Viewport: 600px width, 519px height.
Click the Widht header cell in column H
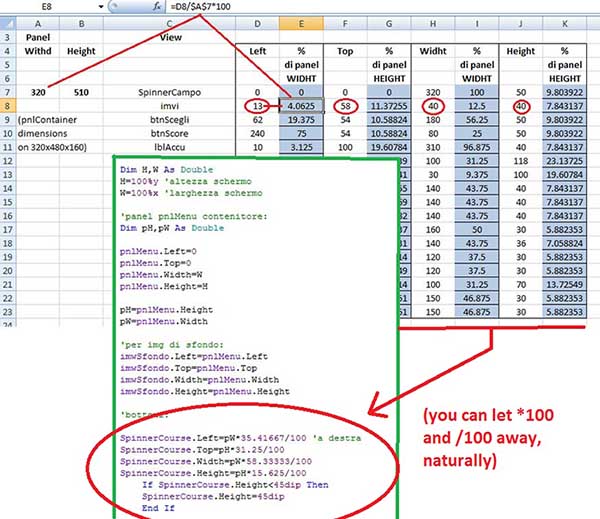pyautogui.click(x=433, y=51)
